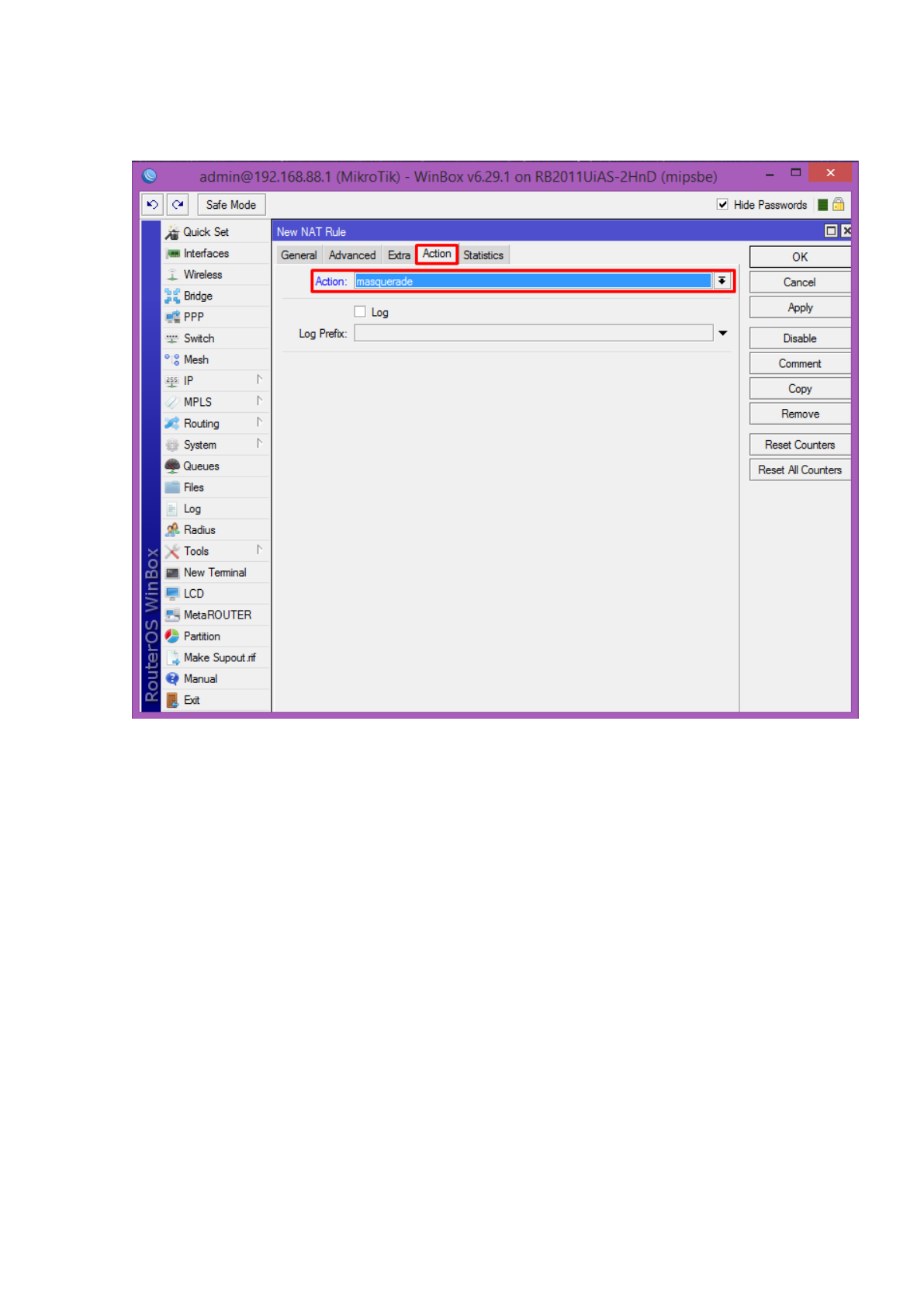Click the Action masquerade field
This screenshot has height=1307, width=924.
tap(533, 281)
